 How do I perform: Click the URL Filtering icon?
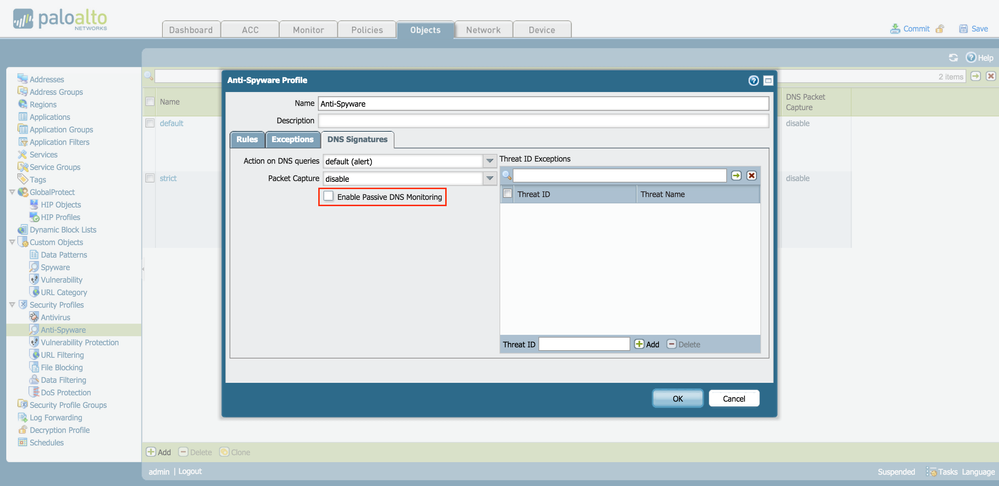34,355
